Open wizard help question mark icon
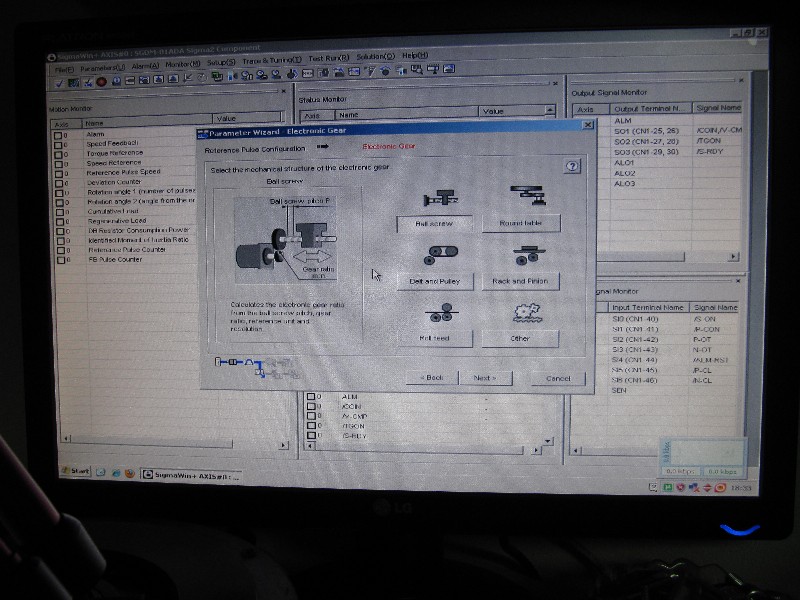Image resolution: width=800 pixels, height=600 pixels. [572, 167]
